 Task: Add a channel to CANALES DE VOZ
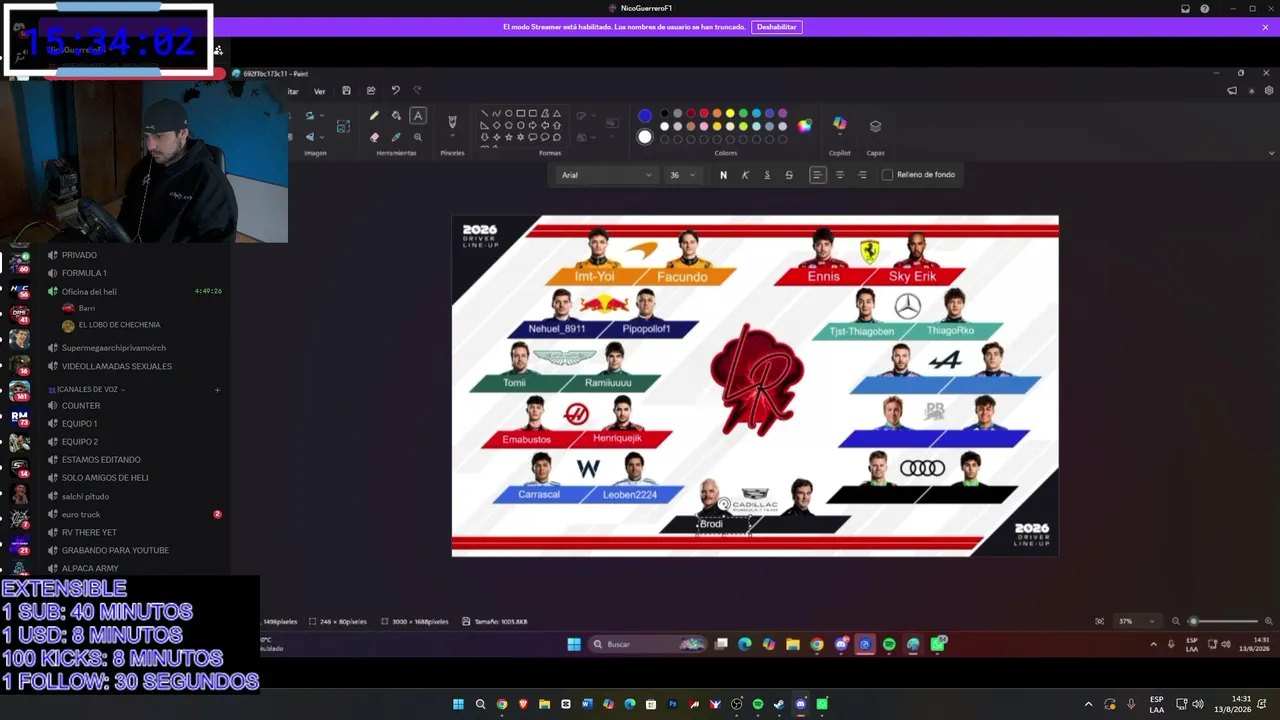coord(217,390)
